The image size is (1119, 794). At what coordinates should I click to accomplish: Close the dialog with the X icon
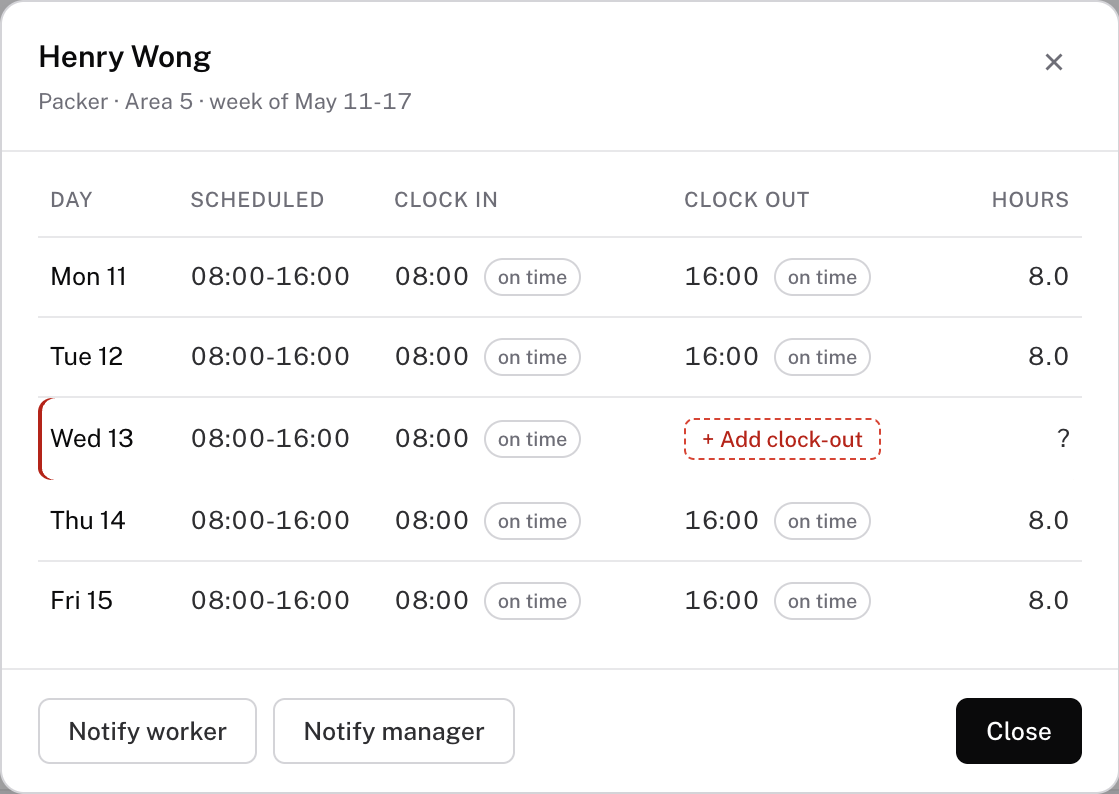[1053, 62]
